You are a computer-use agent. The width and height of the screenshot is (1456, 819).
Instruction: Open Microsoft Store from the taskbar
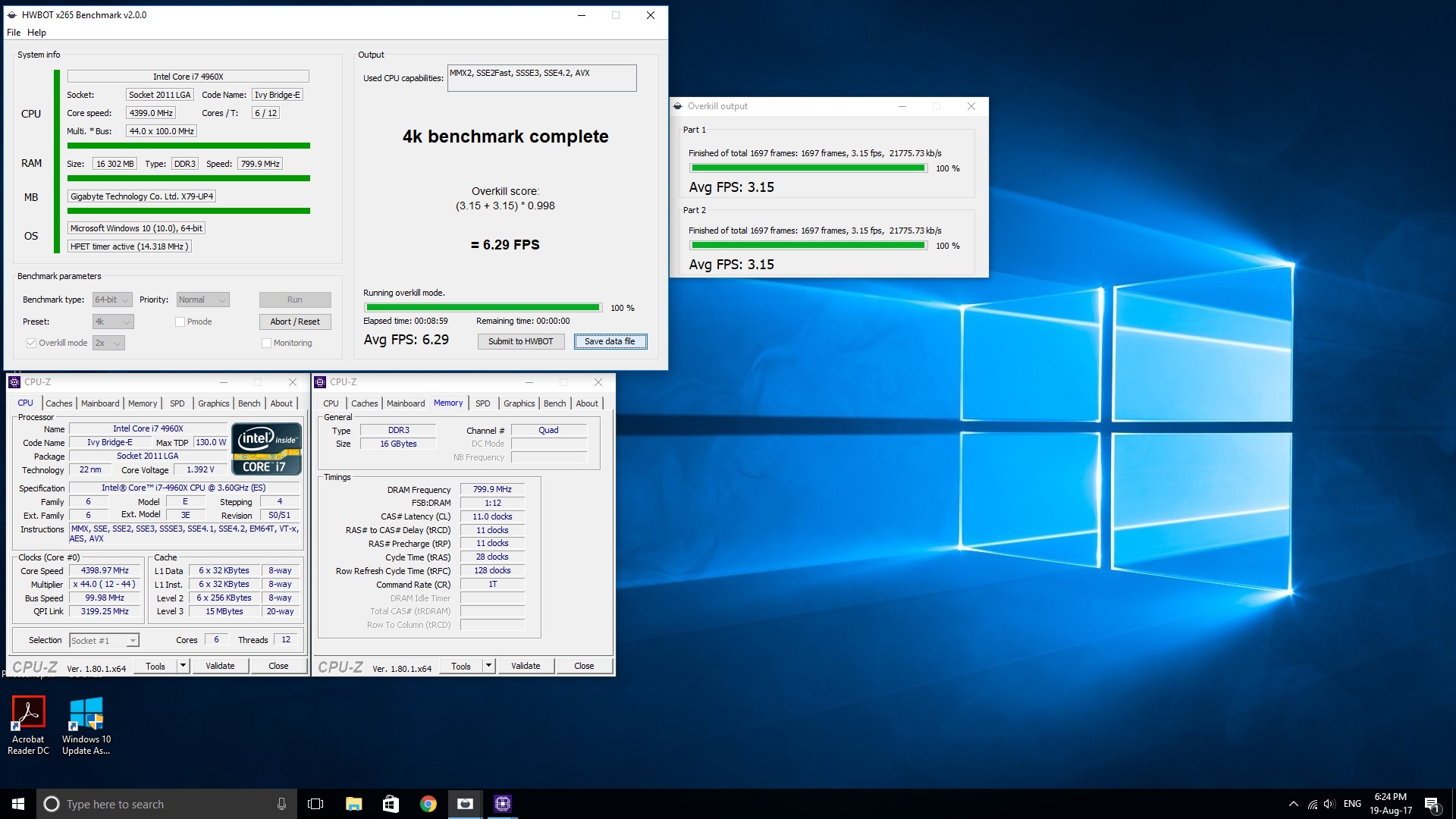pyautogui.click(x=391, y=804)
